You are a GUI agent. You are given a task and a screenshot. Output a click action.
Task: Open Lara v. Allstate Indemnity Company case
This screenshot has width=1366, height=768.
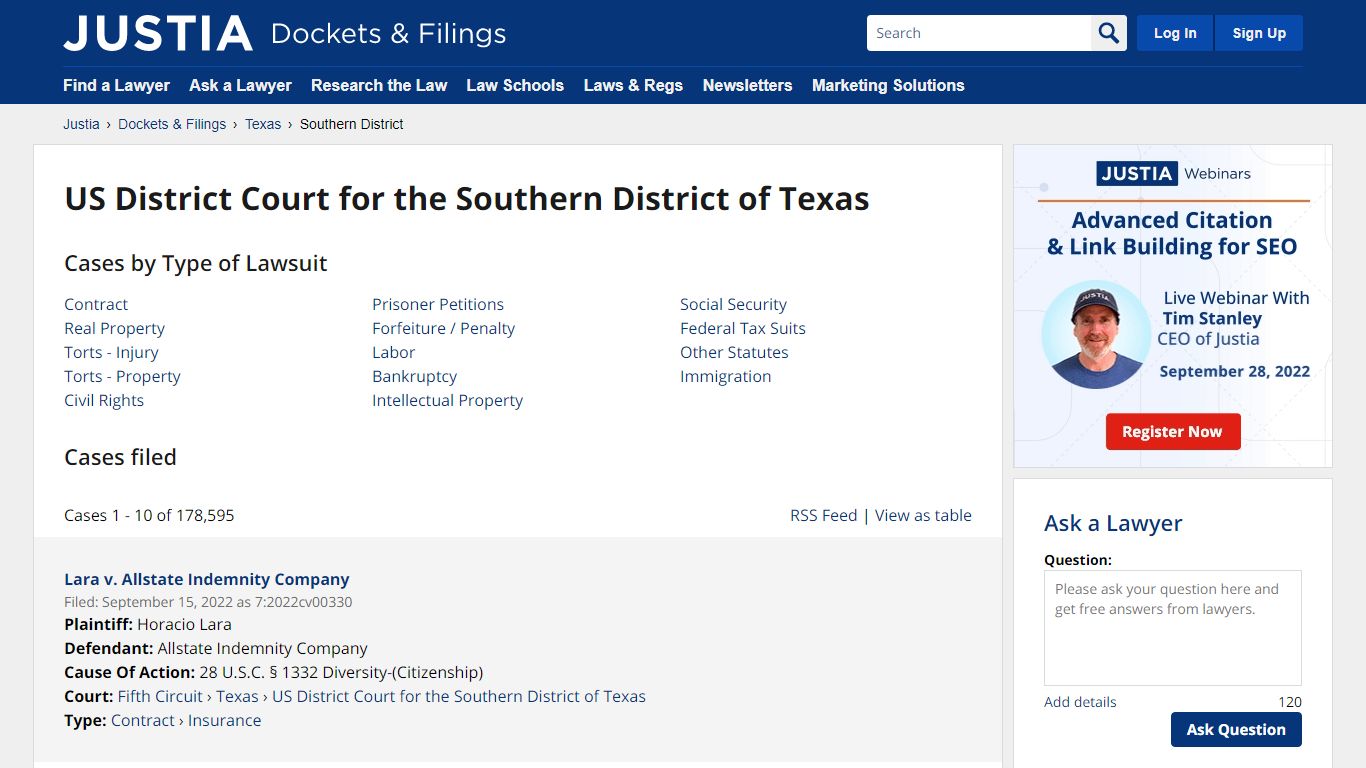207,579
